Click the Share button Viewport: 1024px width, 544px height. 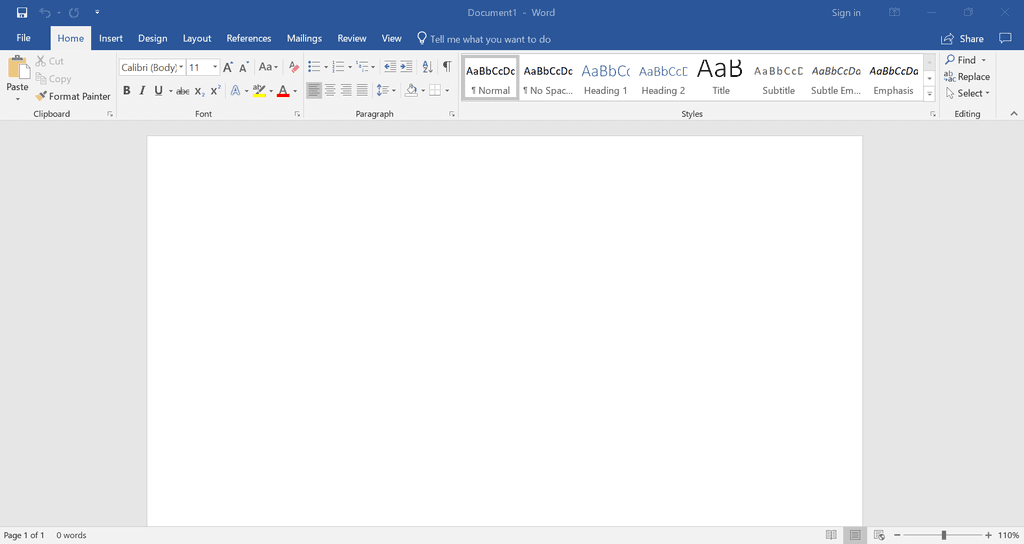pyautogui.click(x=962, y=39)
